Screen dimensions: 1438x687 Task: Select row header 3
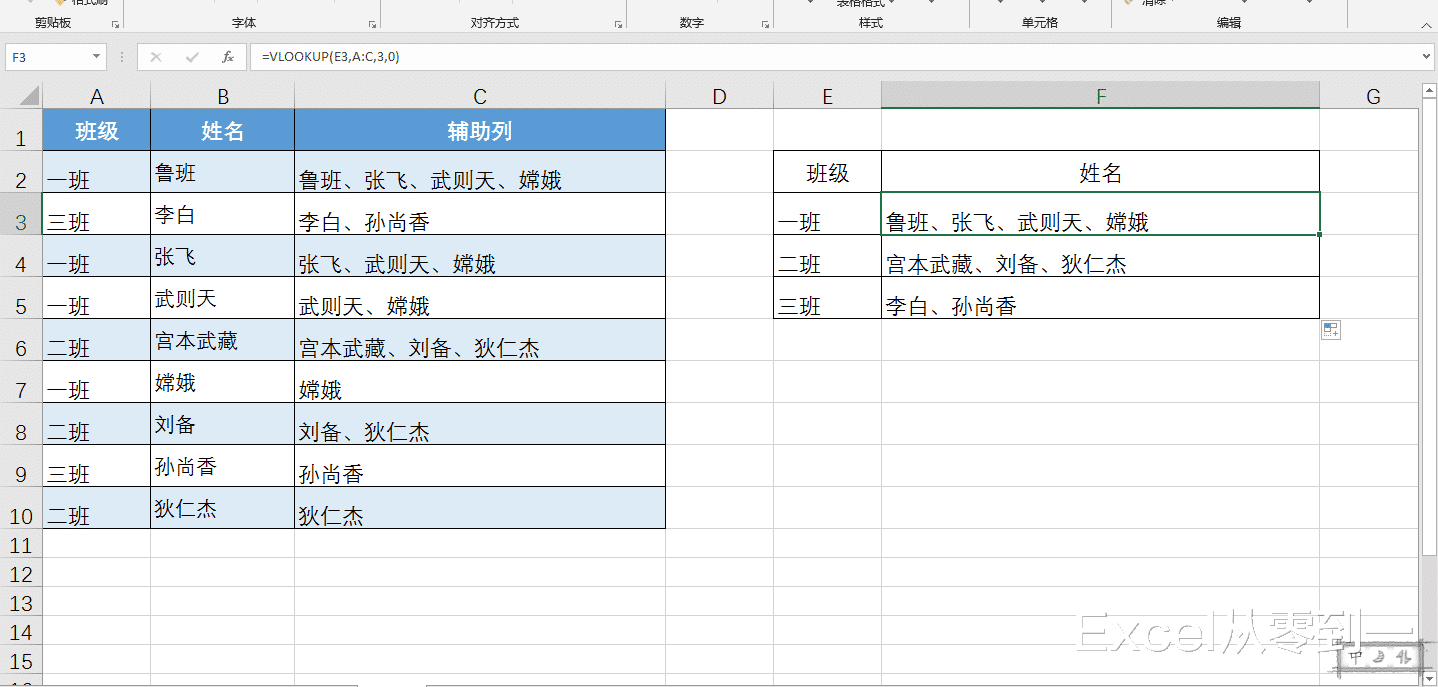21,213
